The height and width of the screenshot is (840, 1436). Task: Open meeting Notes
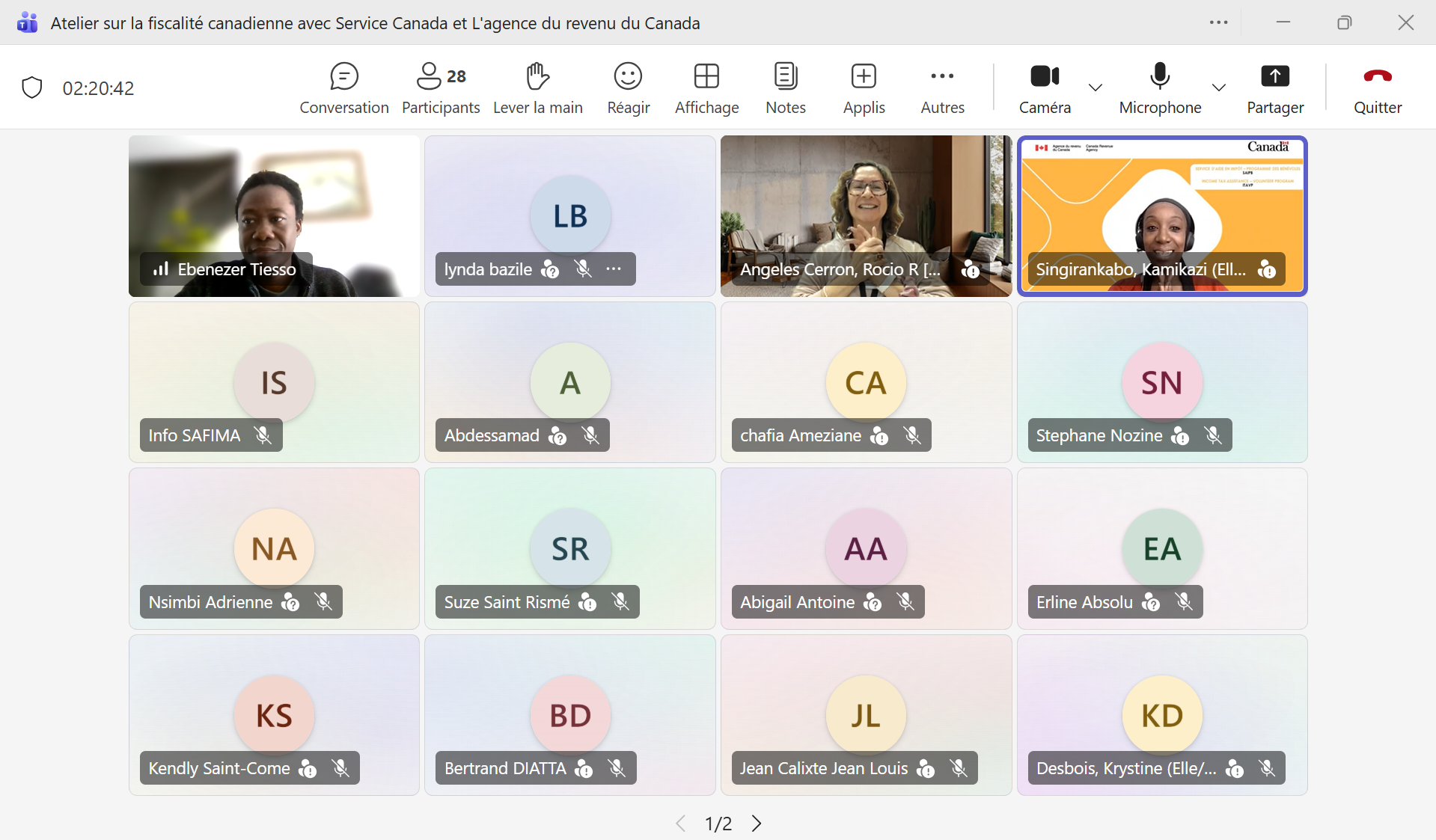pyautogui.click(x=785, y=88)
